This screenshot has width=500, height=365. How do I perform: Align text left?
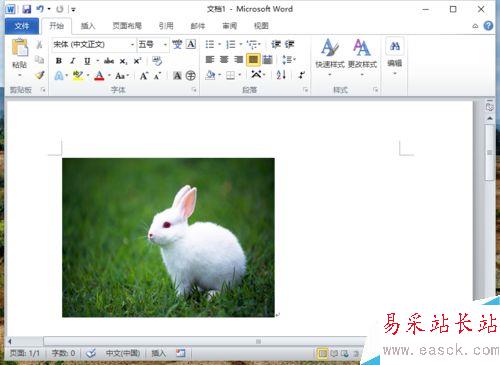(x=210, y=60)
